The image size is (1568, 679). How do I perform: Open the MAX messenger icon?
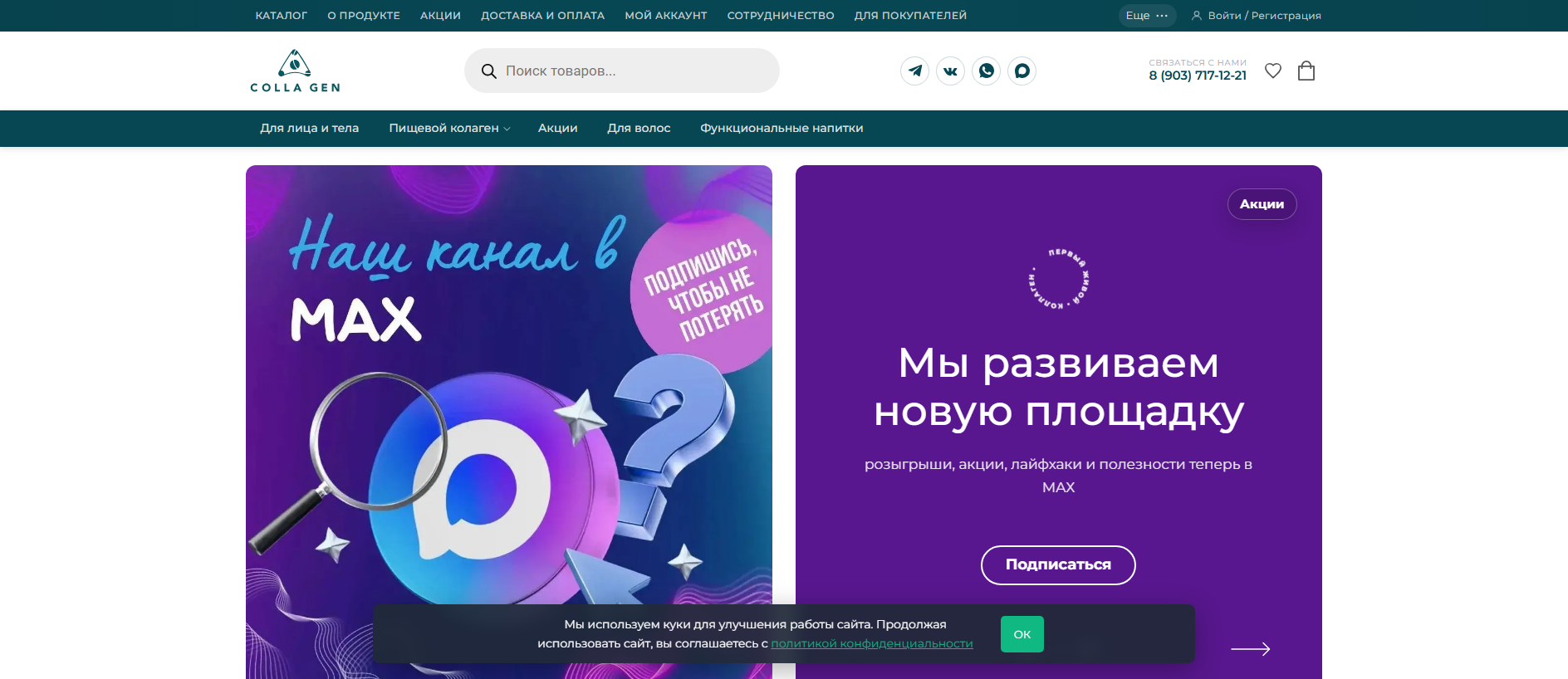1022,71
